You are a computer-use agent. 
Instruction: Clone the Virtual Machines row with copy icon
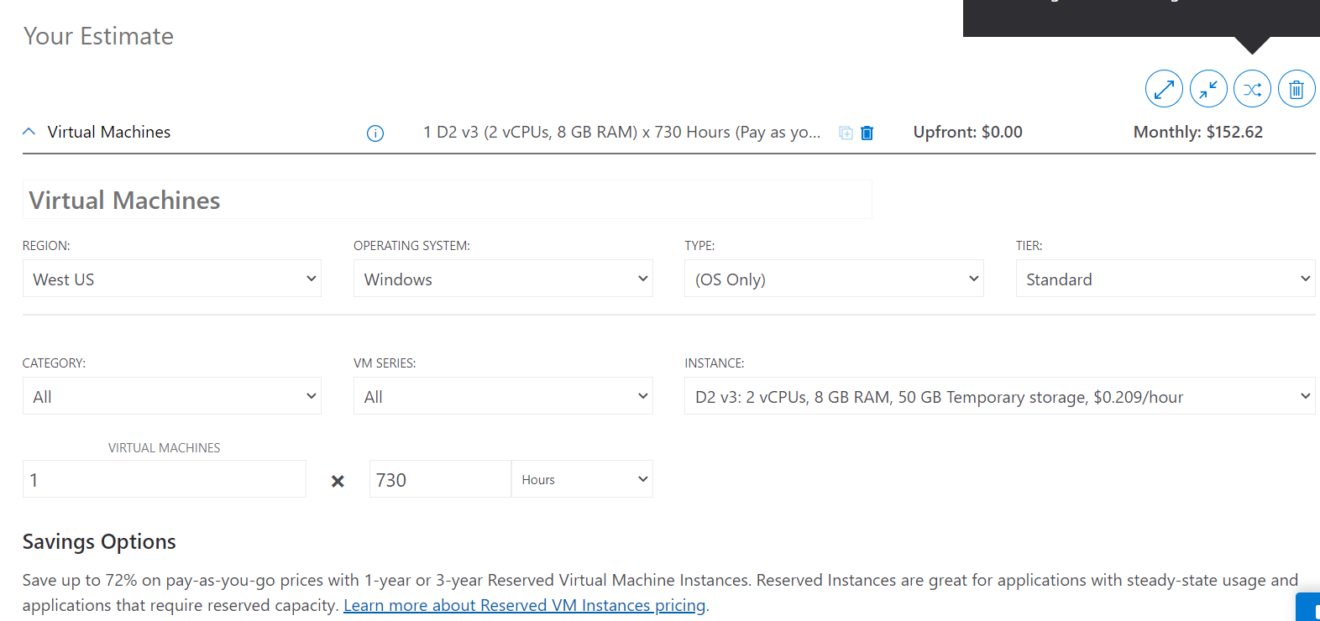pos(845,133)
